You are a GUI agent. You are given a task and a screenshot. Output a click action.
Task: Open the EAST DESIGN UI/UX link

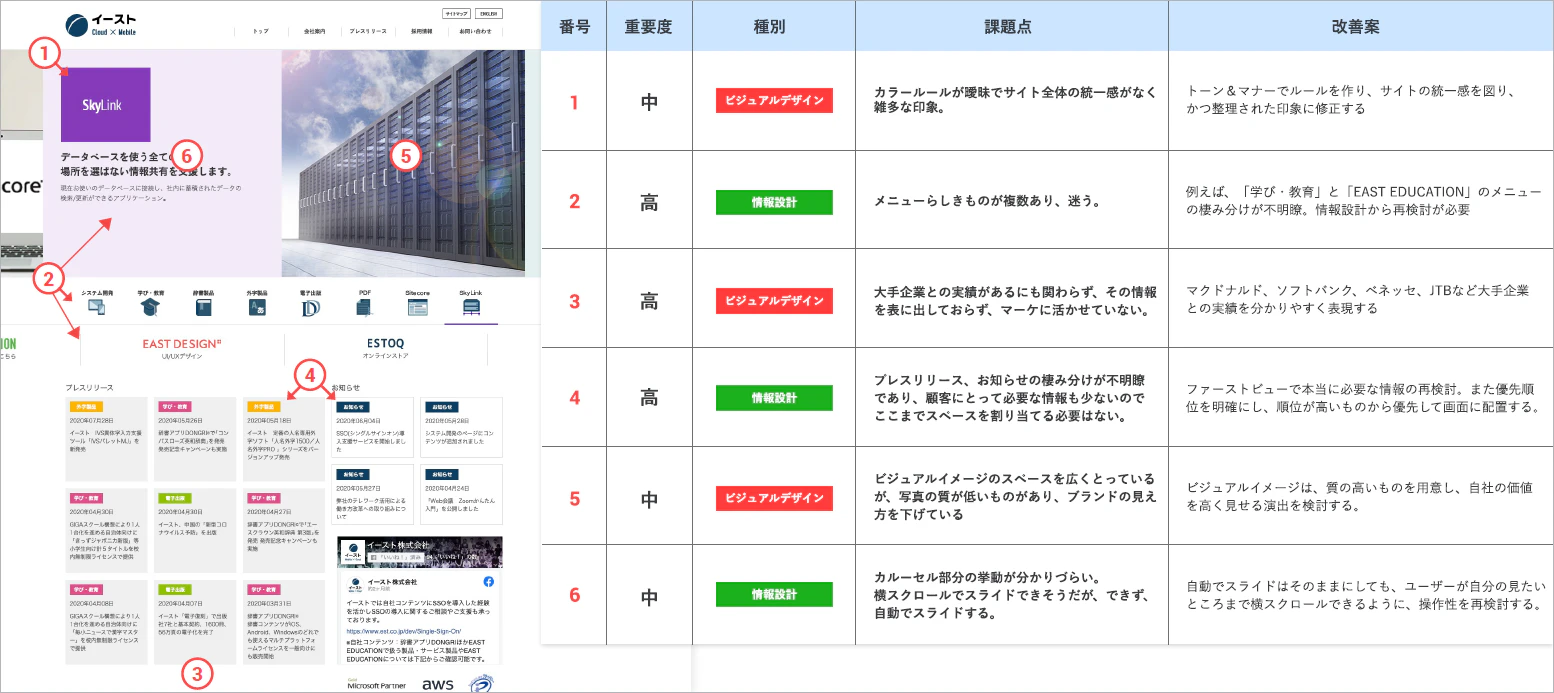[182, 348]
